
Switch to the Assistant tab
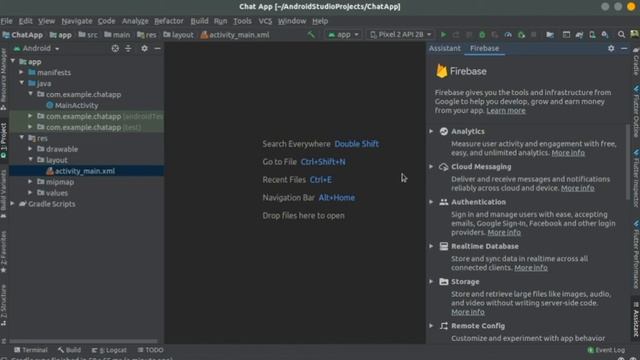[444, 48]
